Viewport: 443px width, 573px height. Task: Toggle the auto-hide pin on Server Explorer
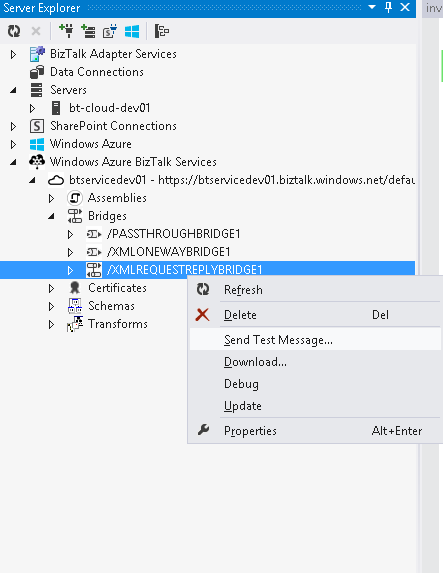coord(389,7)
